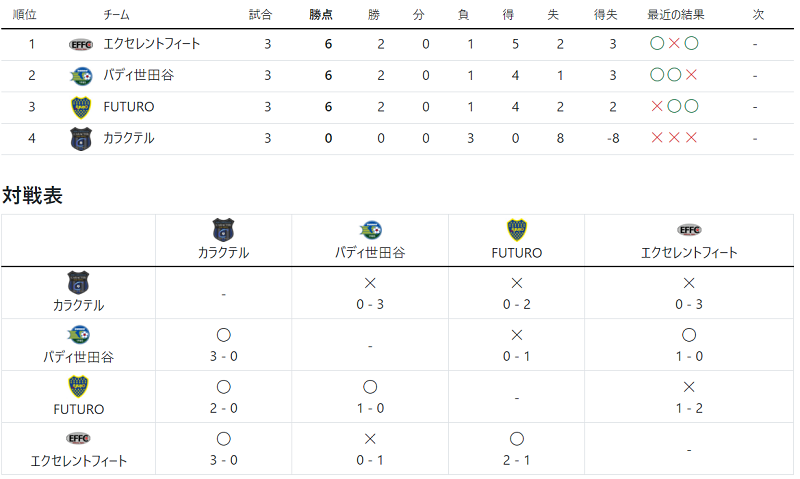Open the エクセレントフィート team name in the standings

click(x=152, y=44)
